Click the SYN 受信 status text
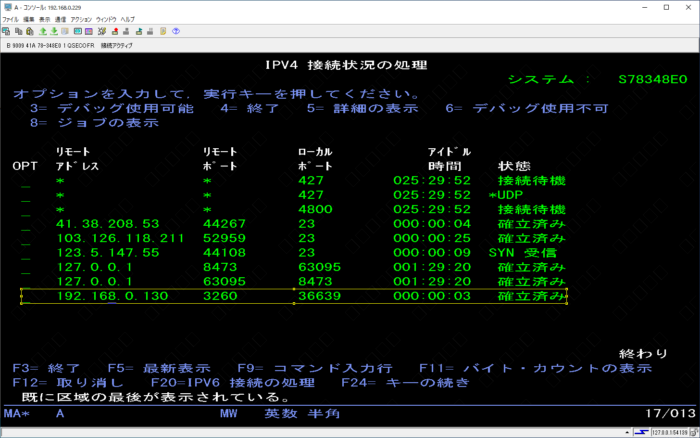This screenshot has width=700, height=438. (523, 253)
